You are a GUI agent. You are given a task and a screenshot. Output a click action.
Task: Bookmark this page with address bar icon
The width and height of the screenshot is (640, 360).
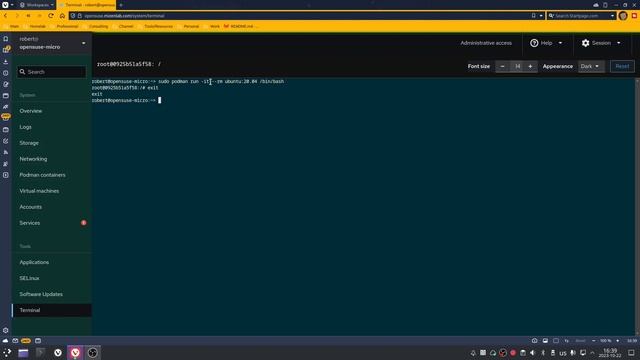point(533,16)
